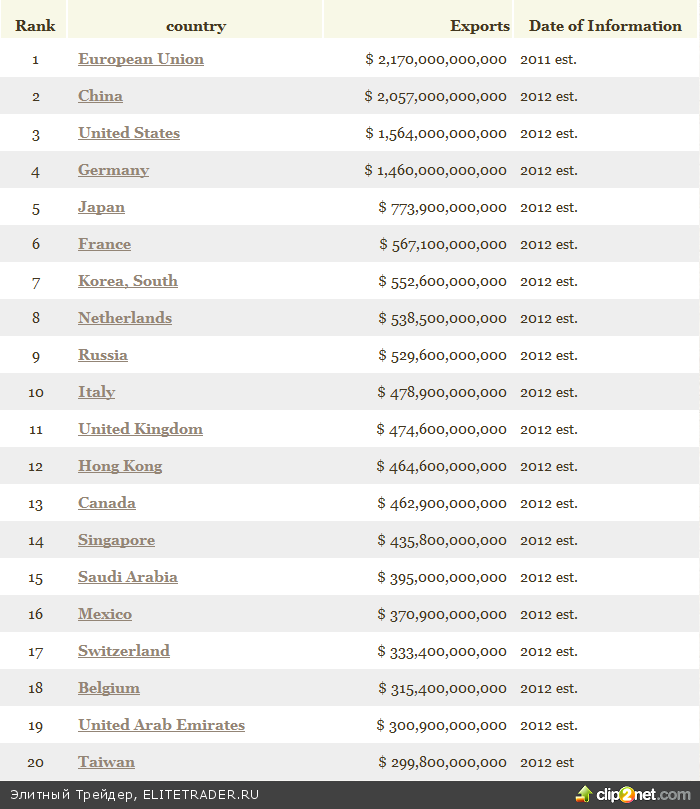This screenshot has height=809, width=700.
Task: Open the Korea, South link
Action: pyautogui.click(x=128, y=281)
